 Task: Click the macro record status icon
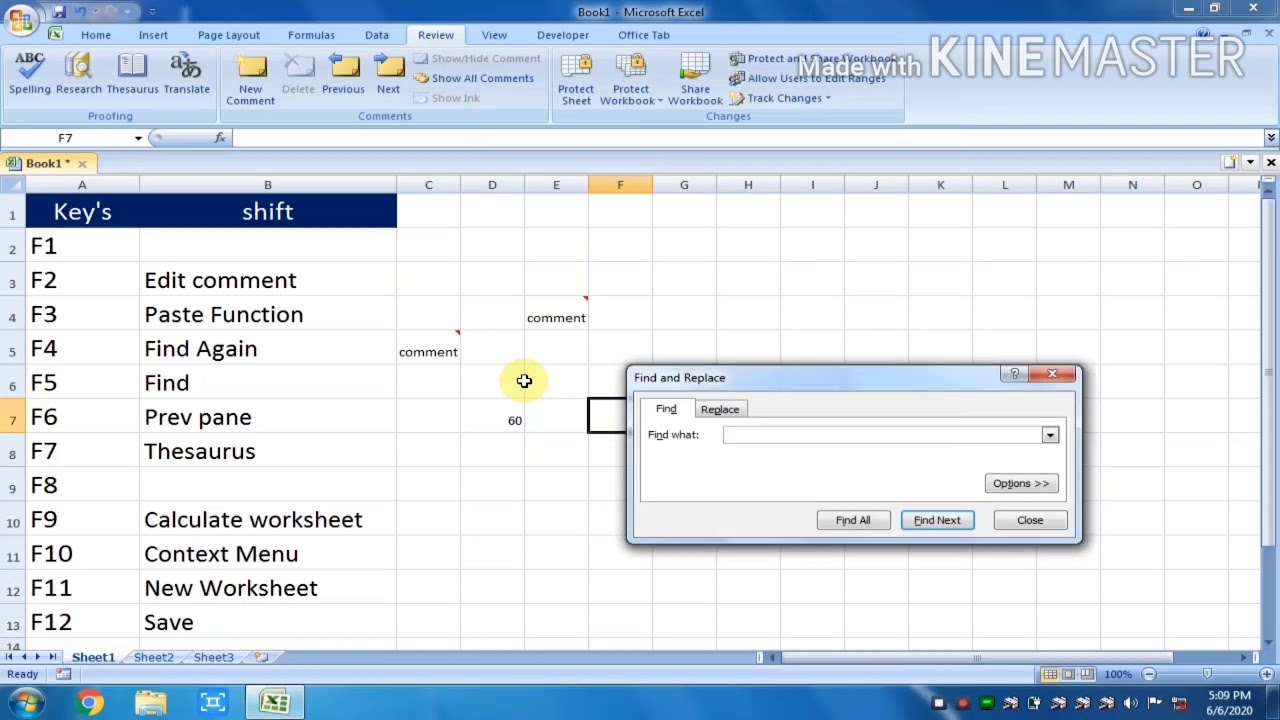click(x=63, y=674)
